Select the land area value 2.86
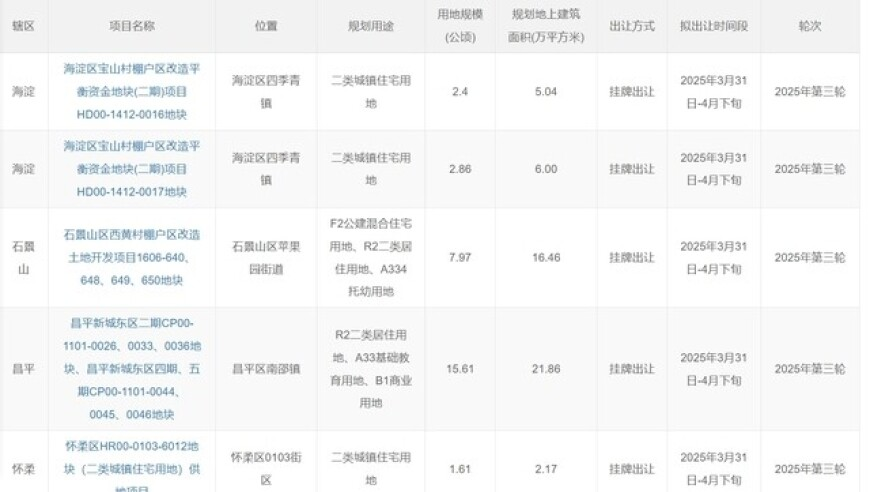 (x=460, y=169)
